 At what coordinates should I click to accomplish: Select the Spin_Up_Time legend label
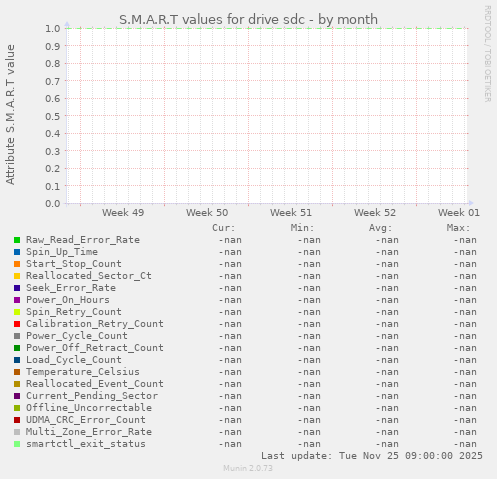pyautogui.click(x=62, y=252)
